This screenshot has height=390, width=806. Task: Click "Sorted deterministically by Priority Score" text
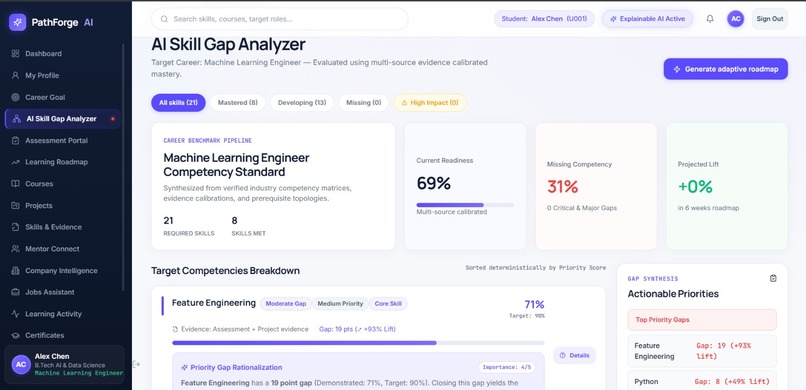536,268
